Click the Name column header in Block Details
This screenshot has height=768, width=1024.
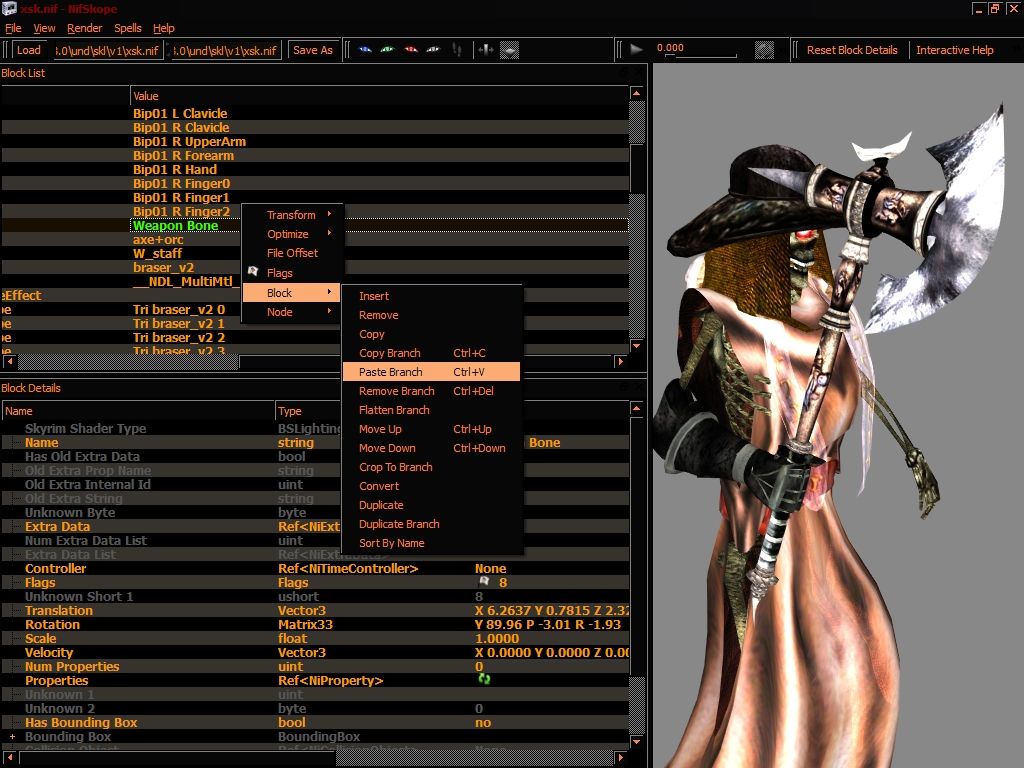click(138, 411)
